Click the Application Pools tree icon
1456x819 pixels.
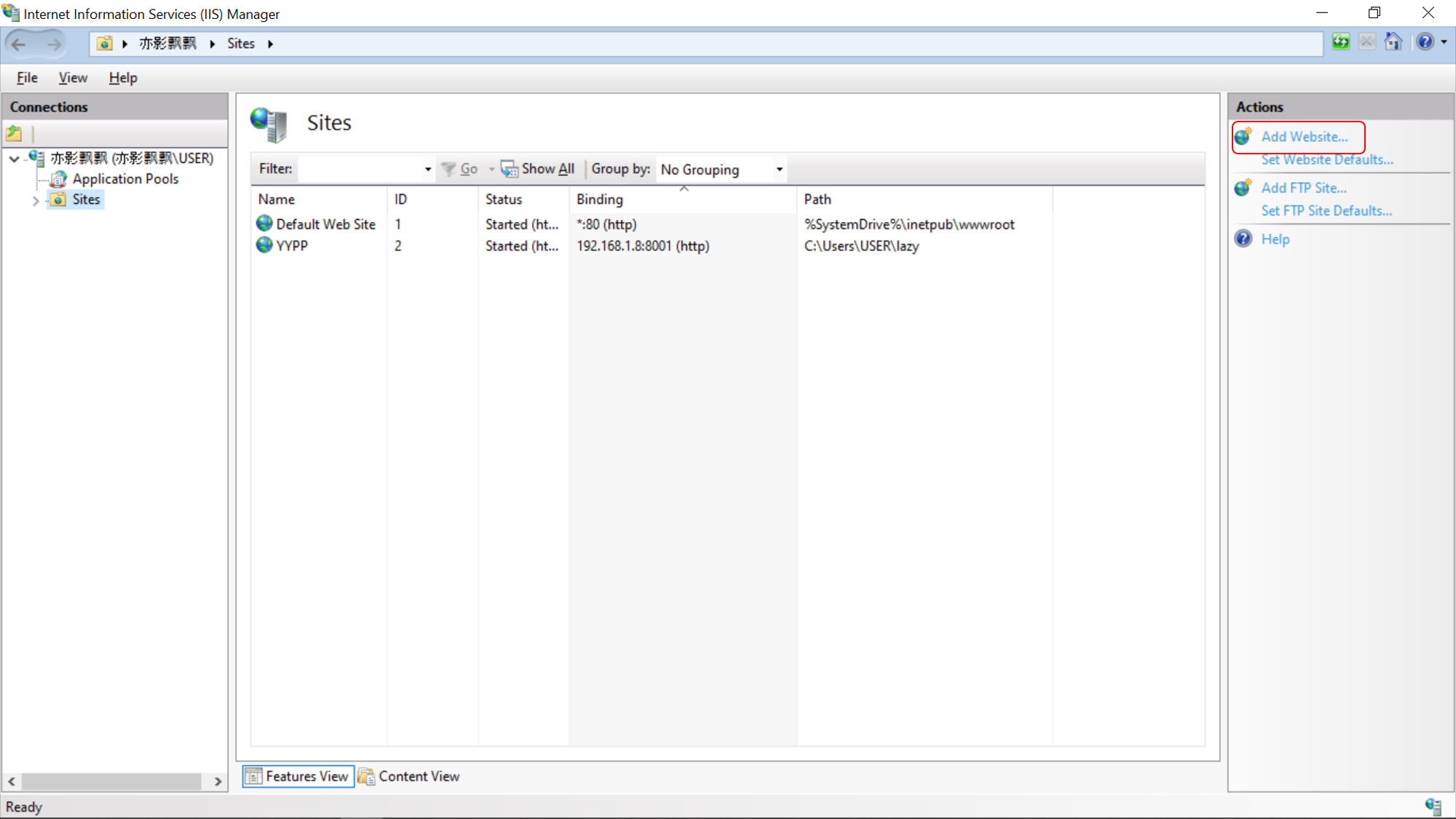(x=59, y=179)
